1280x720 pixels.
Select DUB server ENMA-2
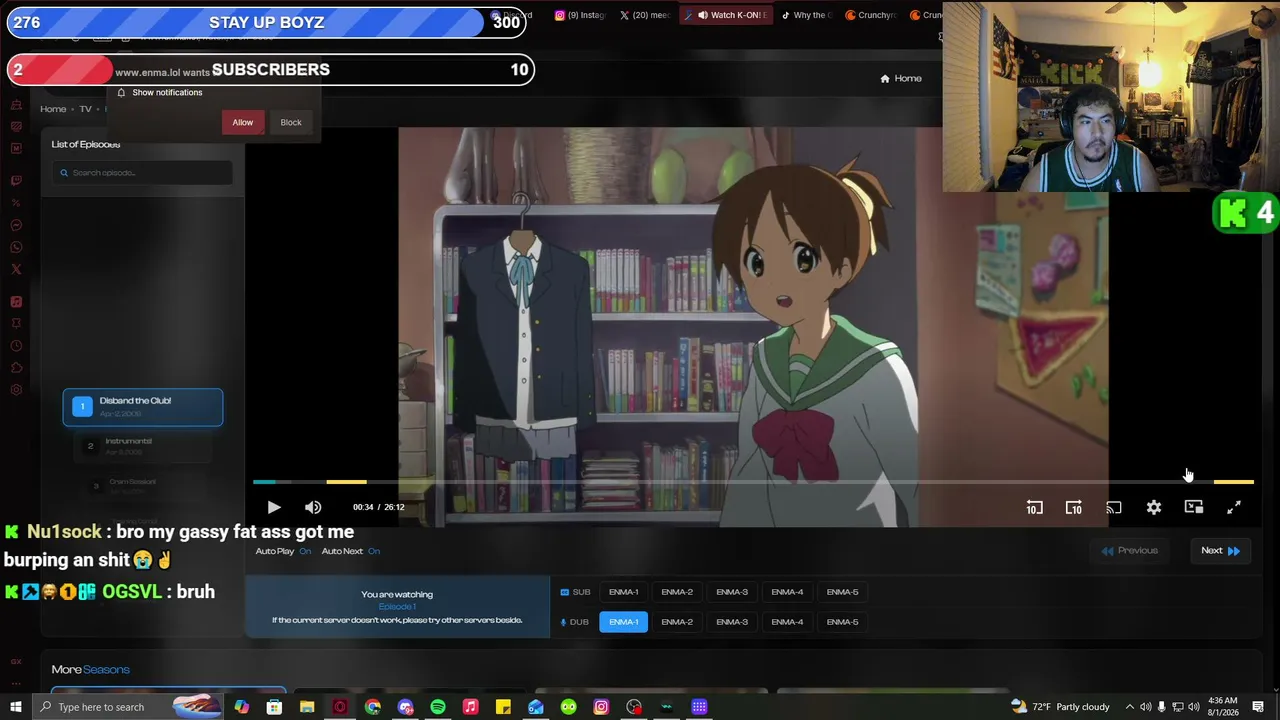(x=677, y=622)
